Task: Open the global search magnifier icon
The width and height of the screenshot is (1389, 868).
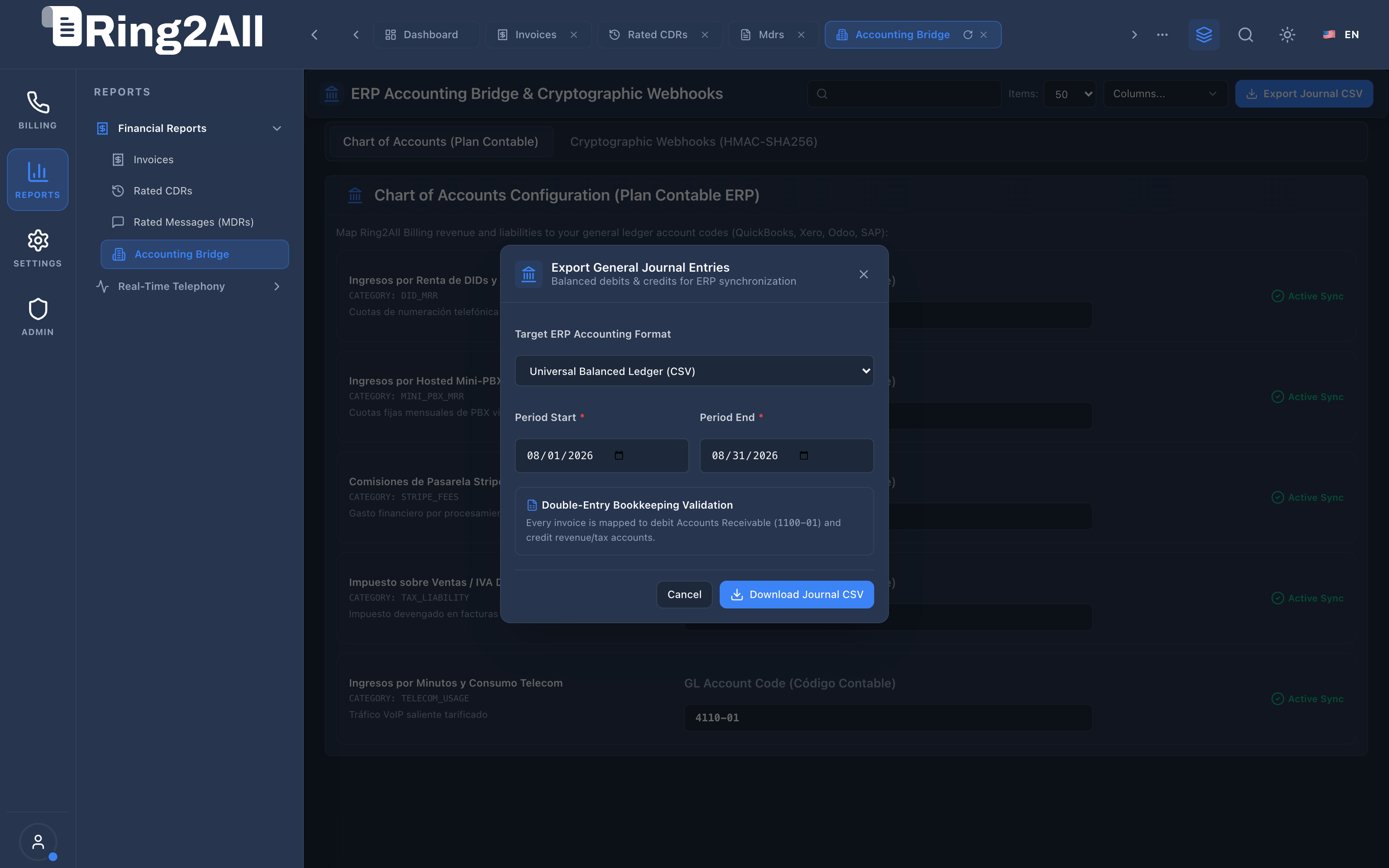Action: click(x=1245, y=34)
